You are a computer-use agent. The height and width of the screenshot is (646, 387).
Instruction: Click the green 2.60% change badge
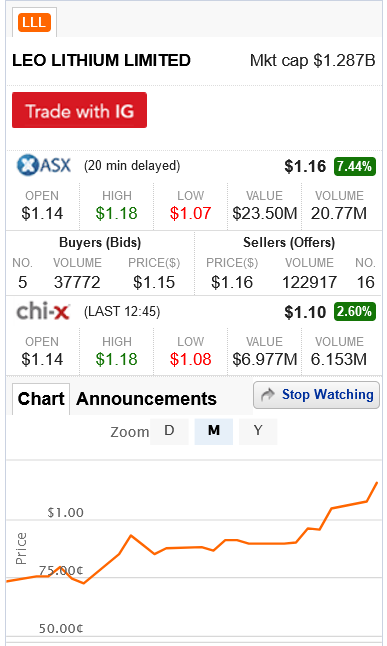click(x=354, y=311)
